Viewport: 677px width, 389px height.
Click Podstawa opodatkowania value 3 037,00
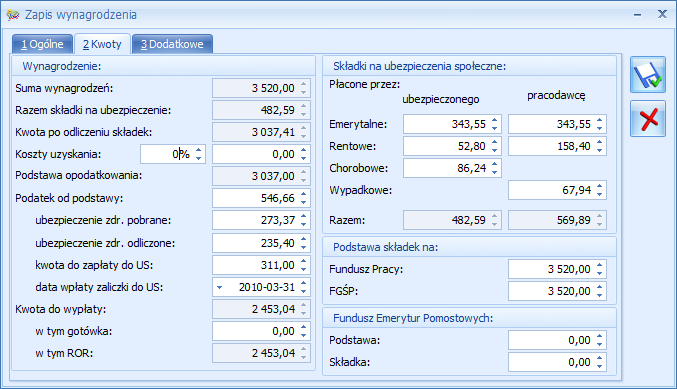pos(261,176)
